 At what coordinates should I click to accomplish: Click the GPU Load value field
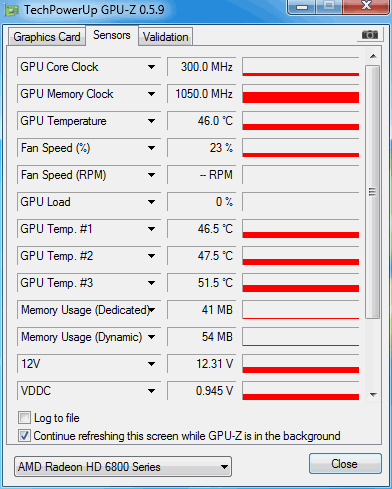pos(201,202)
